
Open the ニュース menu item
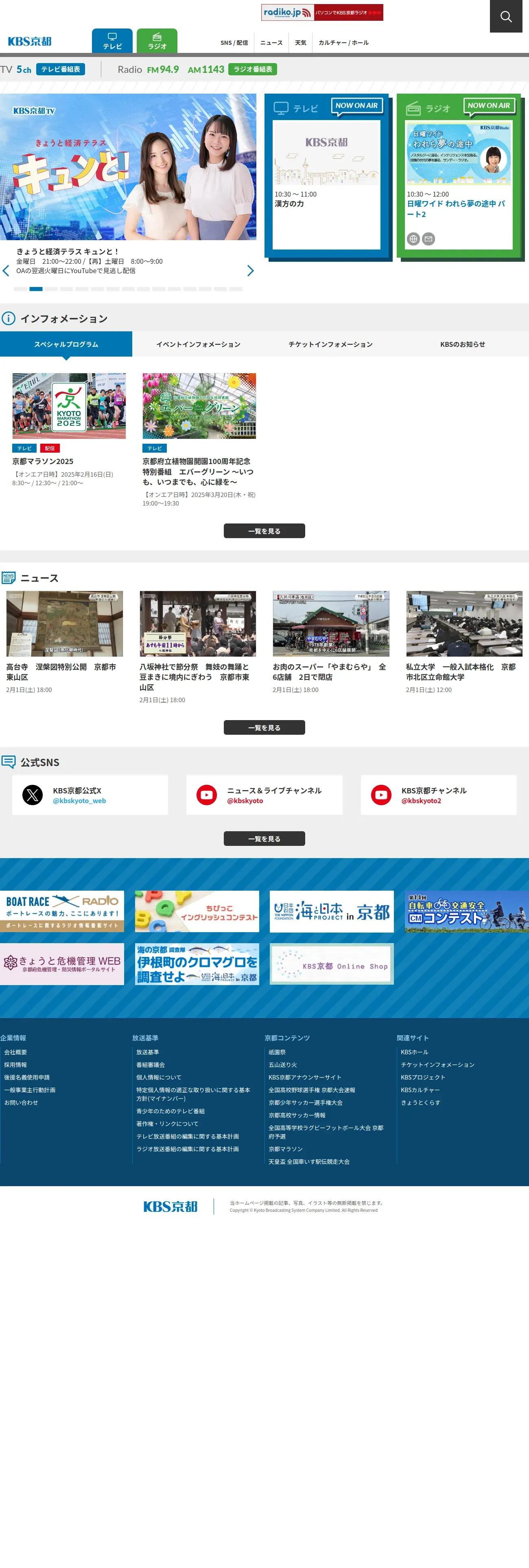[x=271, y=43]
